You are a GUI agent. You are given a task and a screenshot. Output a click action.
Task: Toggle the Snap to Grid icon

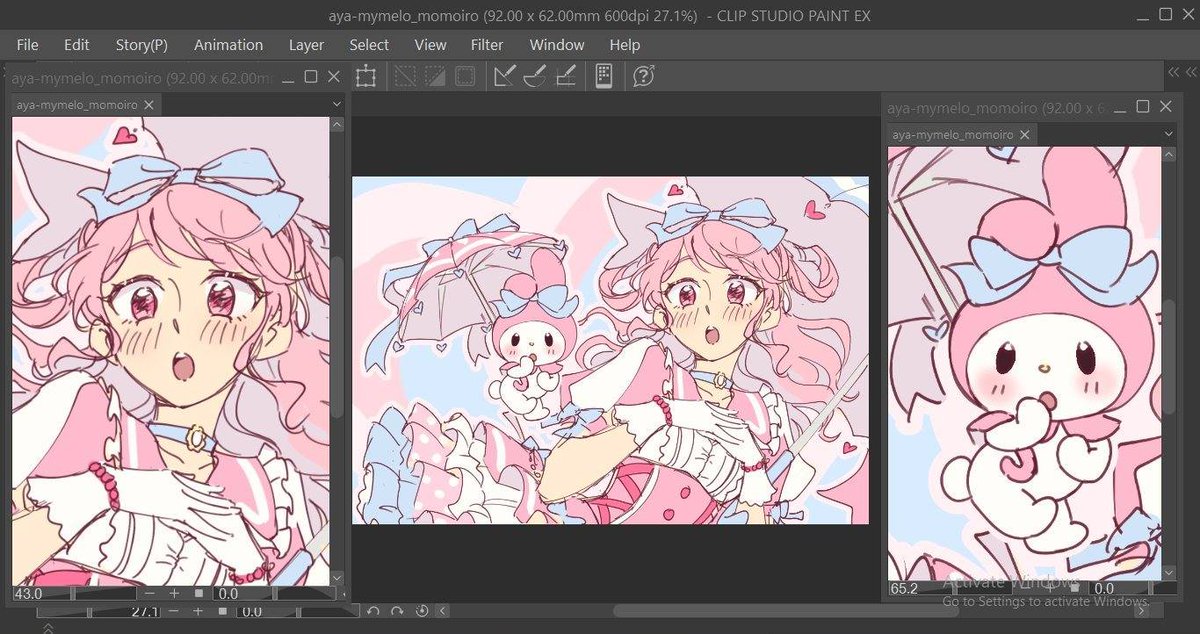(x=565, y=76)
